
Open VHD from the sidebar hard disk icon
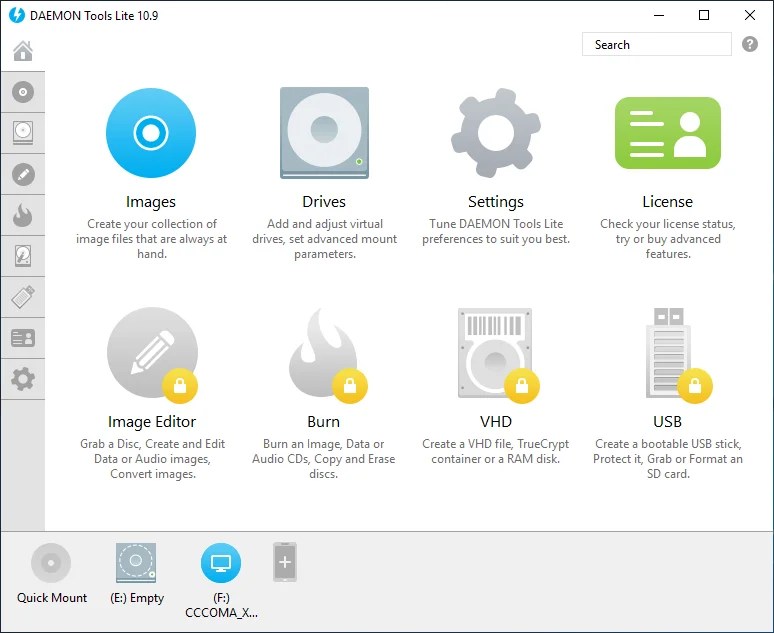click(x=23, y=256)
